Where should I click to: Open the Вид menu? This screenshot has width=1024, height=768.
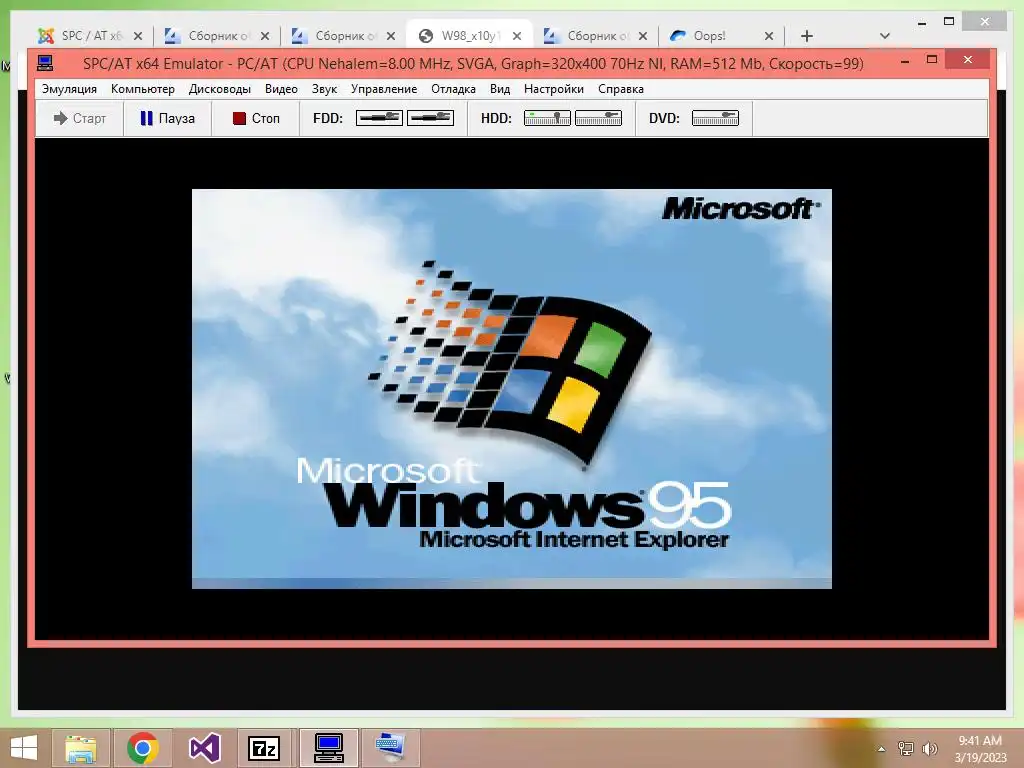[x=500, y=89]
